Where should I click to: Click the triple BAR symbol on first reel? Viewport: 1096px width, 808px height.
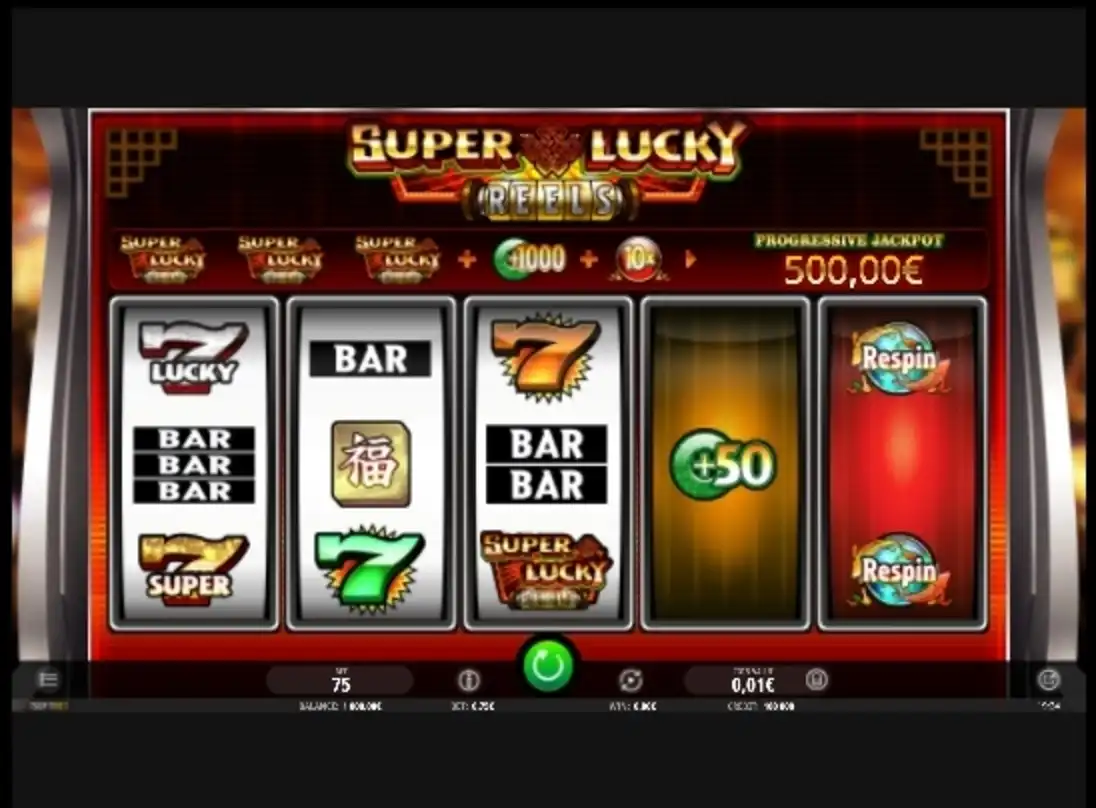[x=194, y=465]
